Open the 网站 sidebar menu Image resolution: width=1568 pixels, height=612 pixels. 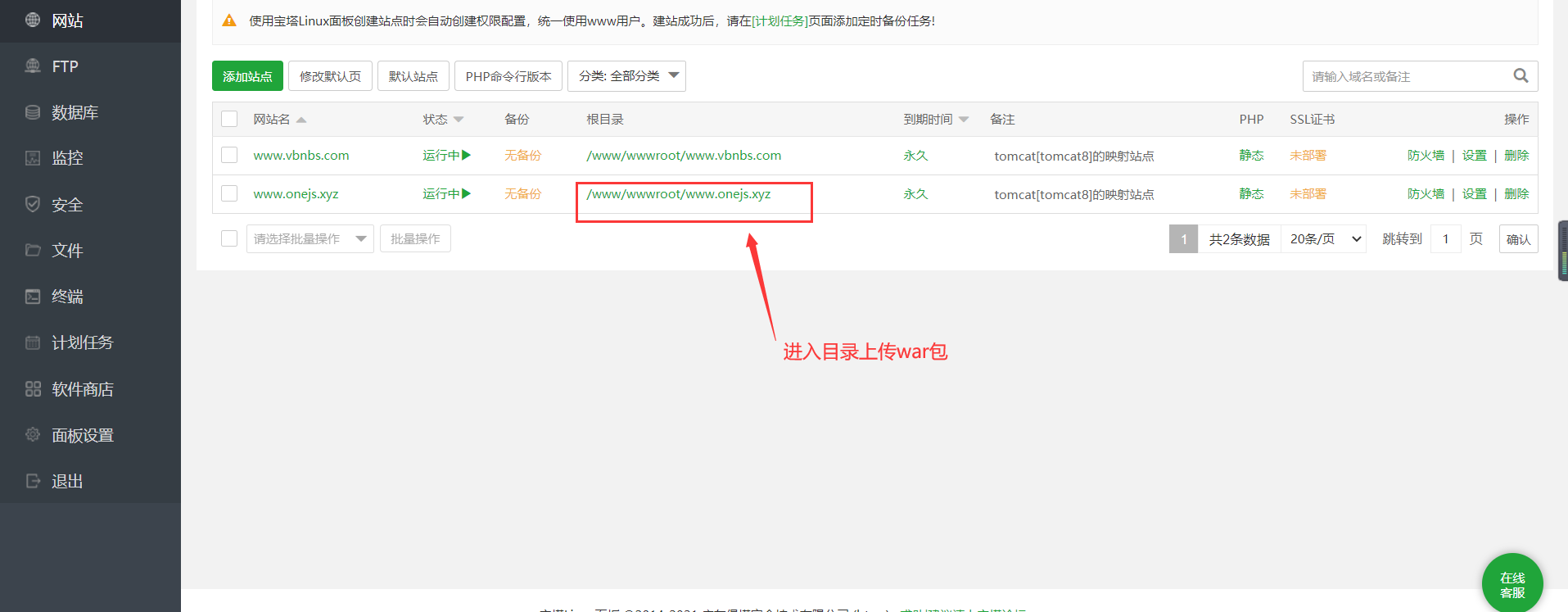(x=90, y=20)
